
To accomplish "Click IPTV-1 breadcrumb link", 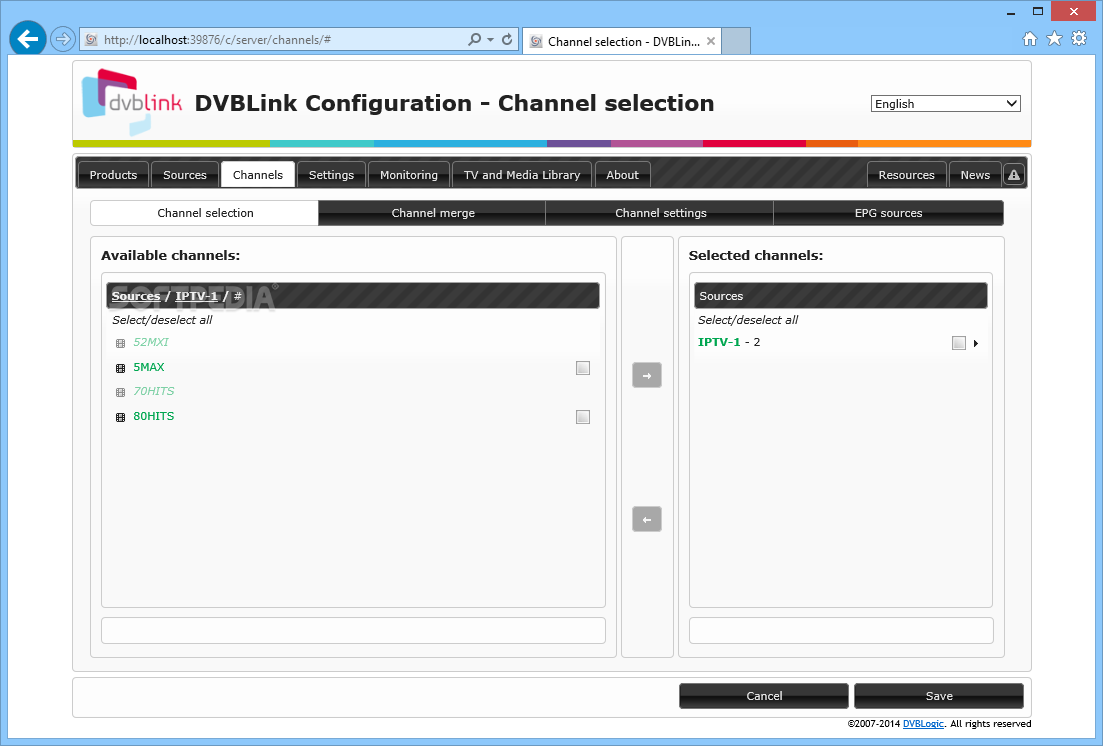I will [x=196, y=296].
